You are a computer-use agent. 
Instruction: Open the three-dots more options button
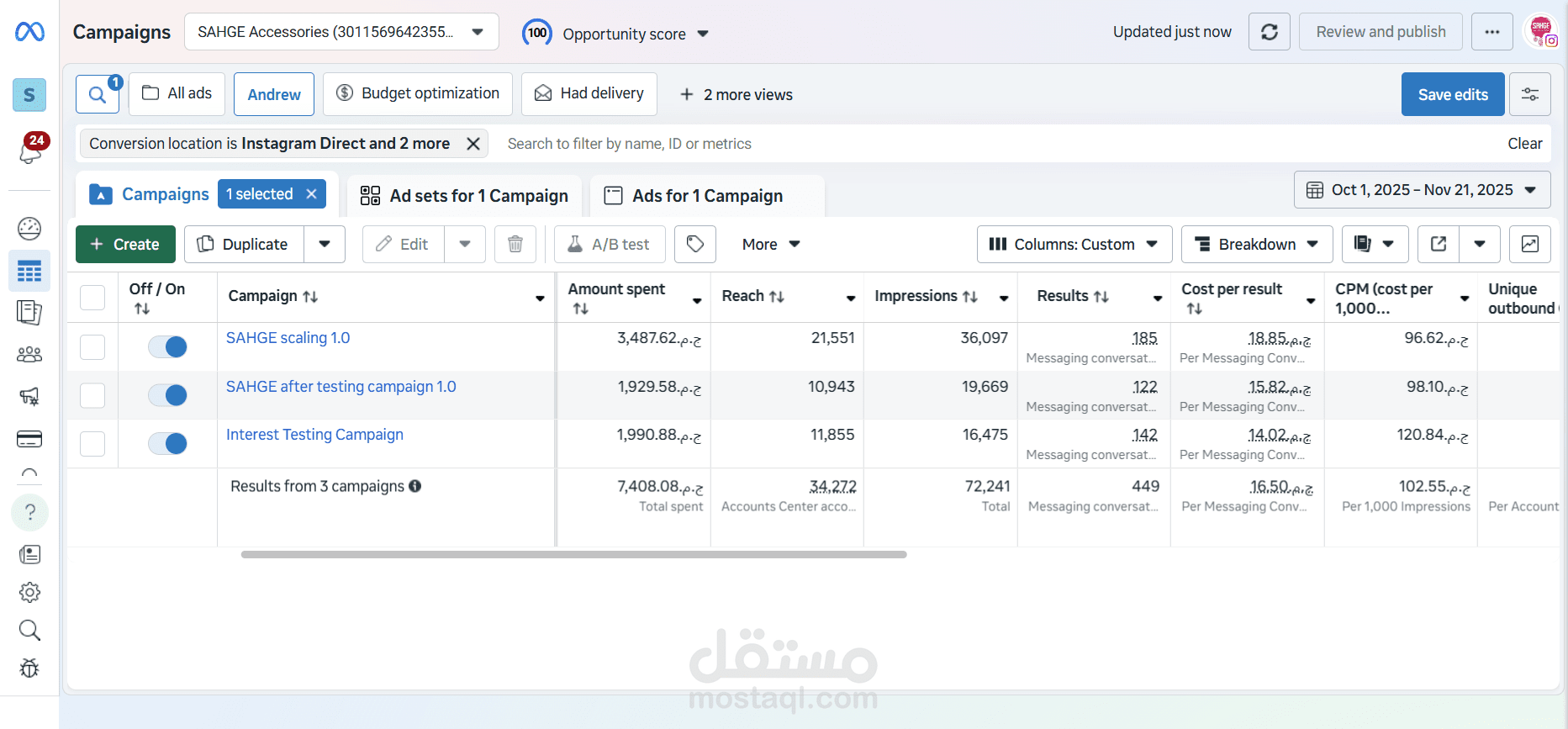[1492, 32]
